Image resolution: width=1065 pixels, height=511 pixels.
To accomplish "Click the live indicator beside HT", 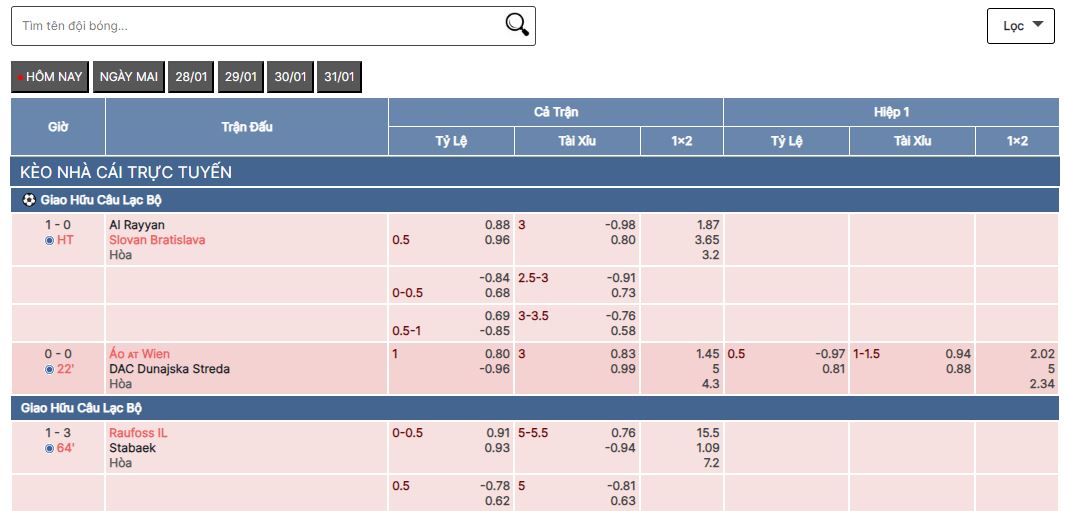I will coord(50,240).
